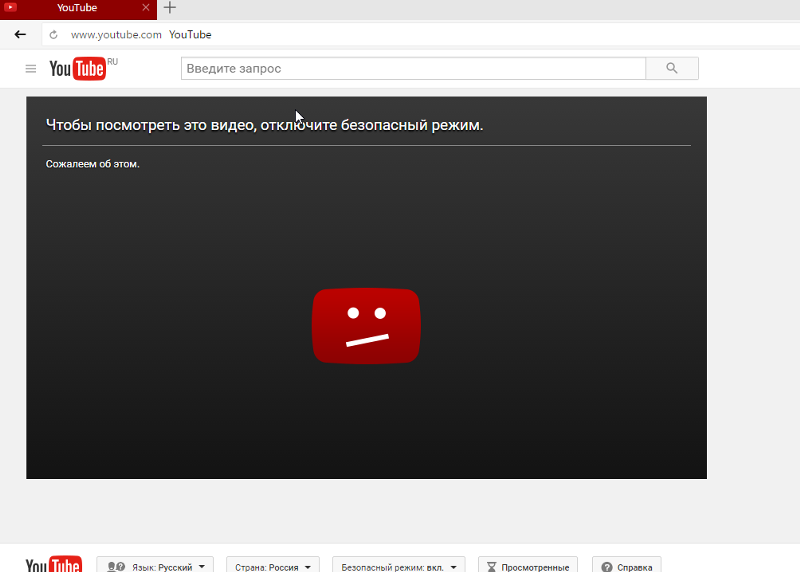Image resolution: width=800 pixels, height=572 pixels.
Task: Open the 'Язык: Русский' language dropdown
Action: 155,565
